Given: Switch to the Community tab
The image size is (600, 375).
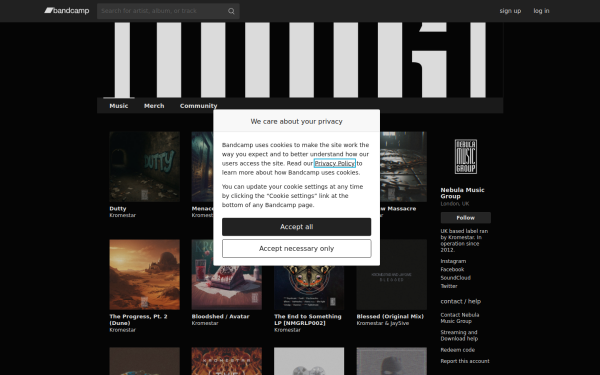Looking at the screenshot, I should point(198,106).
